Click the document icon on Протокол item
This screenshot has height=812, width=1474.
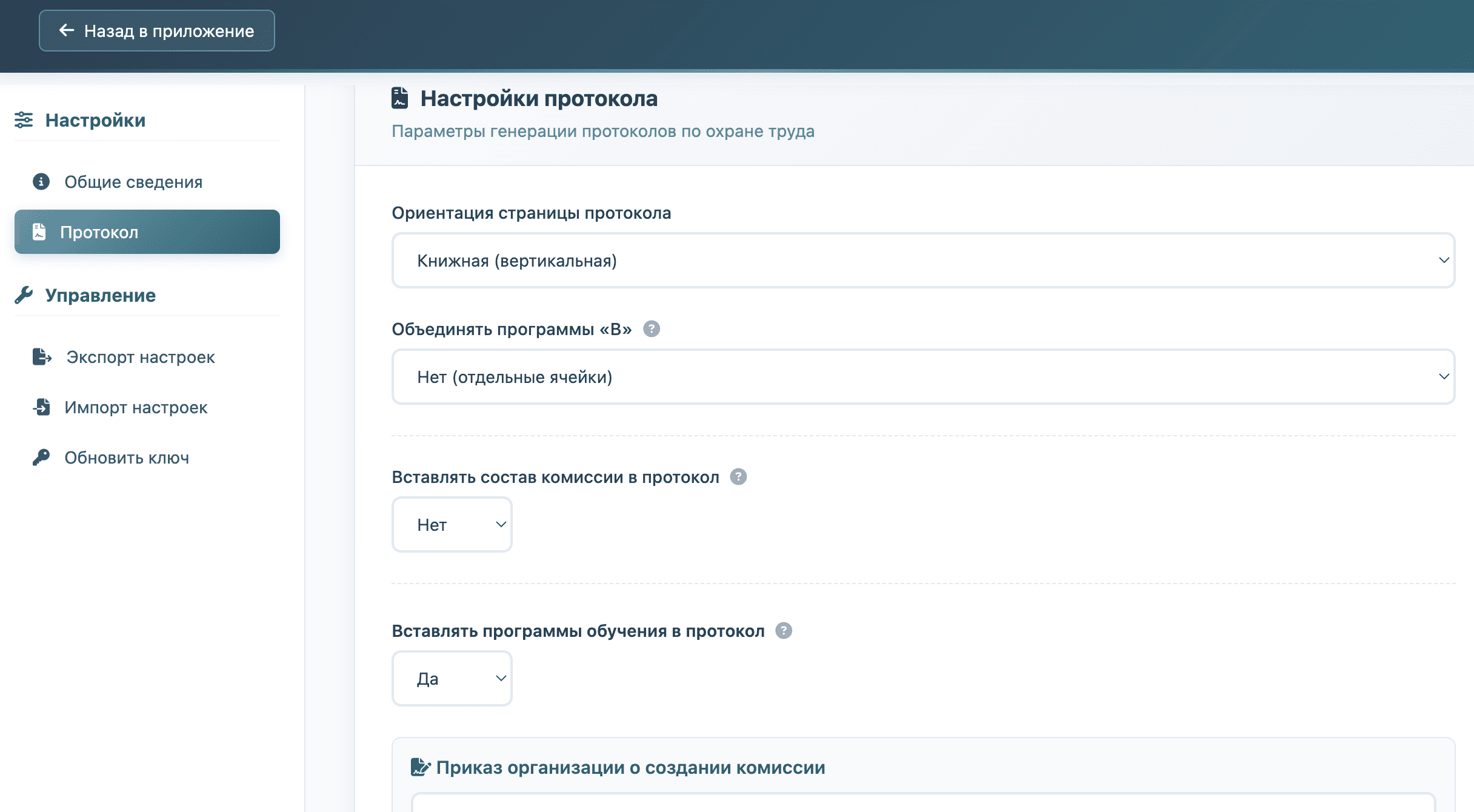39,231
